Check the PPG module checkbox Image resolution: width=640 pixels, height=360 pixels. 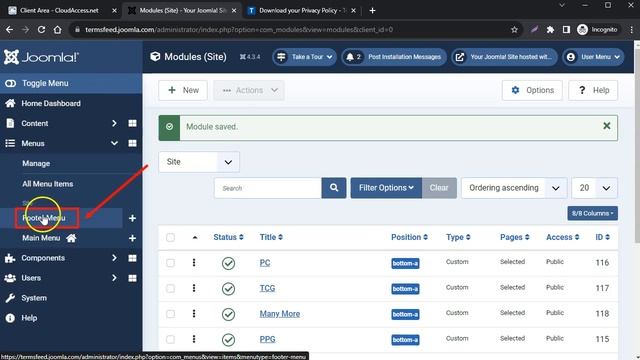170,339
